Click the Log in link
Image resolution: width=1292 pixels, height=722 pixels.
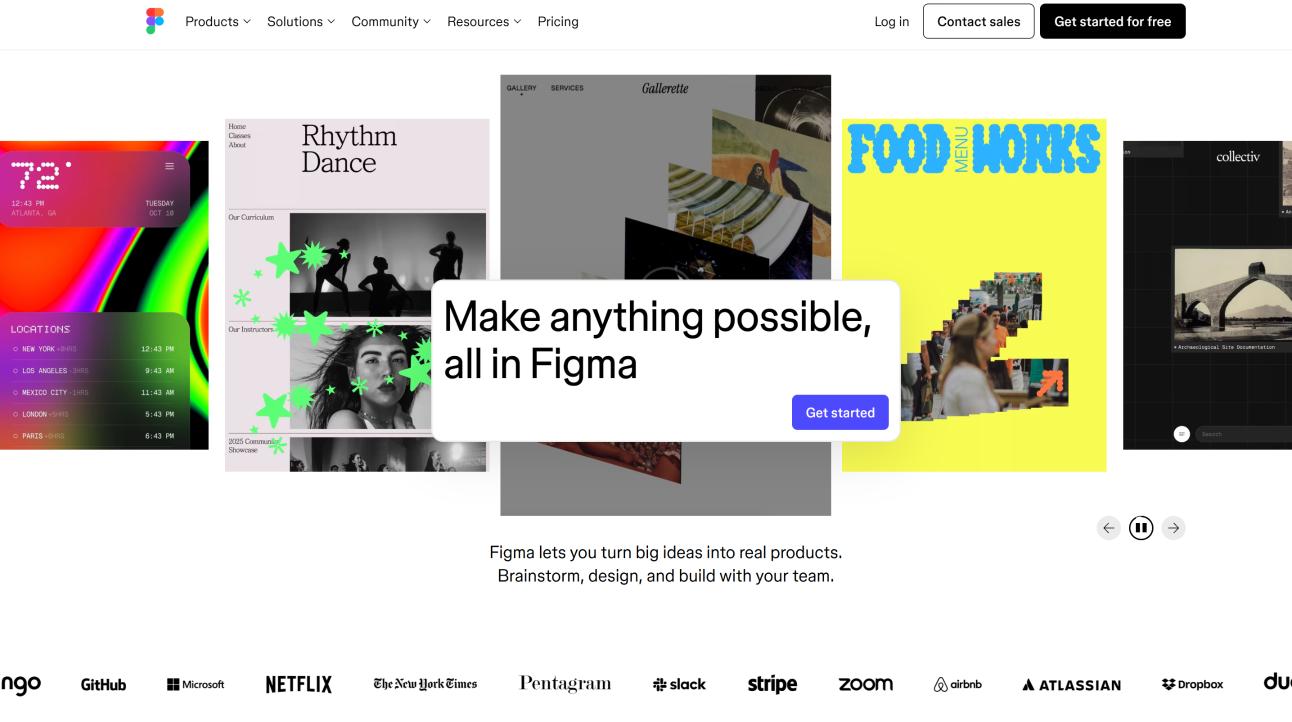pyautogui.click(x=892, y=21)
